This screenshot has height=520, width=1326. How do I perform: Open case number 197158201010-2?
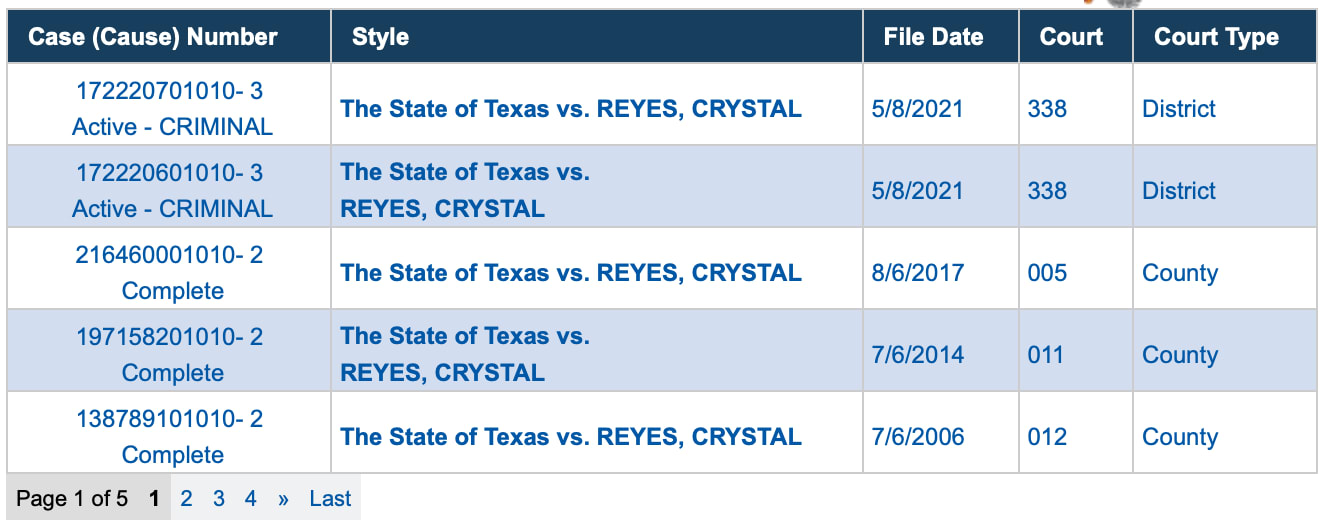[169, 337]
